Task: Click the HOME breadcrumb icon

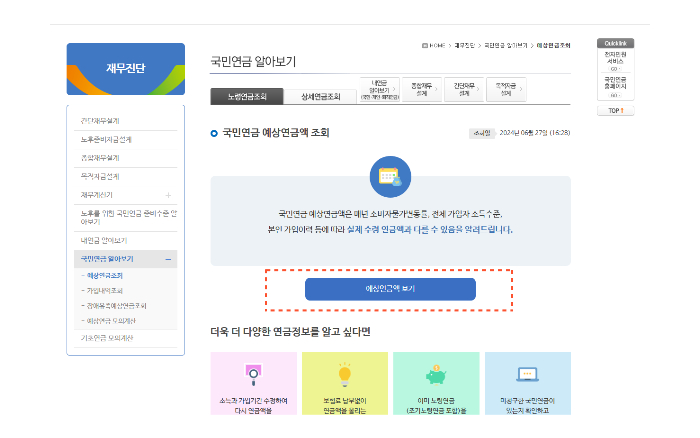Action: coord(425,46)
